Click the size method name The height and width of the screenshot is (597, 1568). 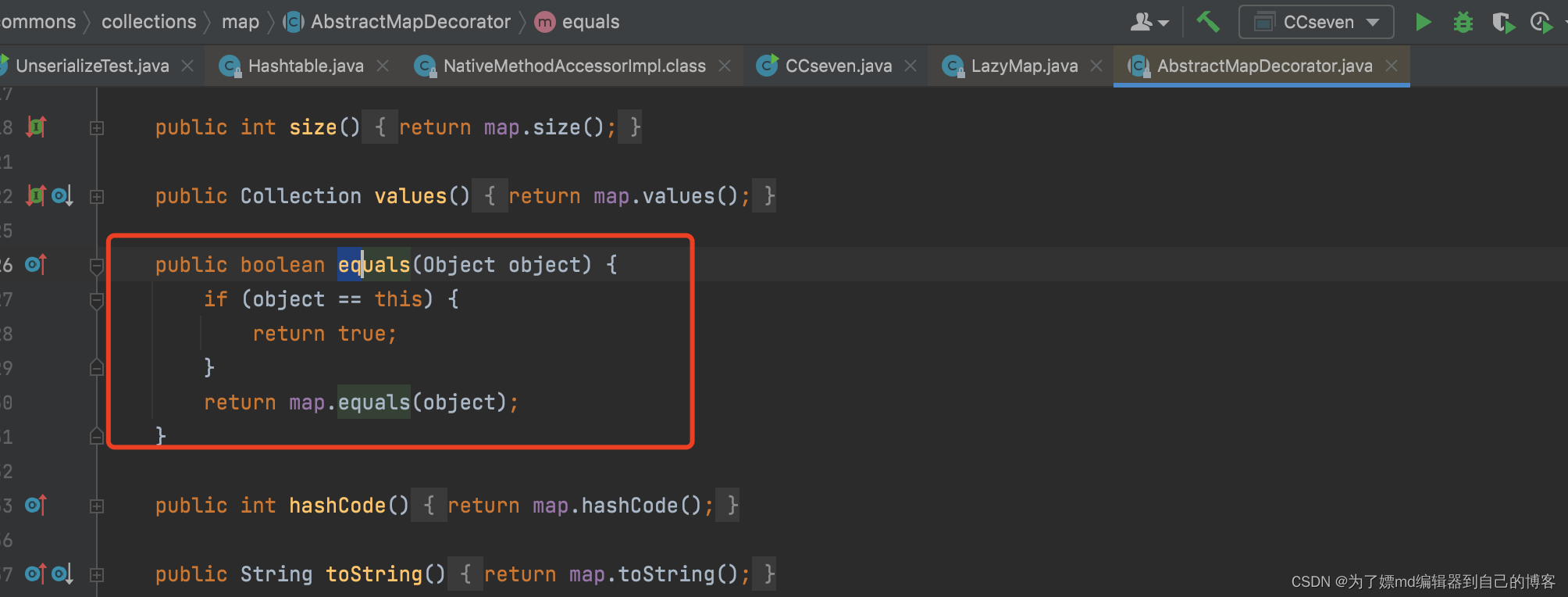click(x=313, y=127)
